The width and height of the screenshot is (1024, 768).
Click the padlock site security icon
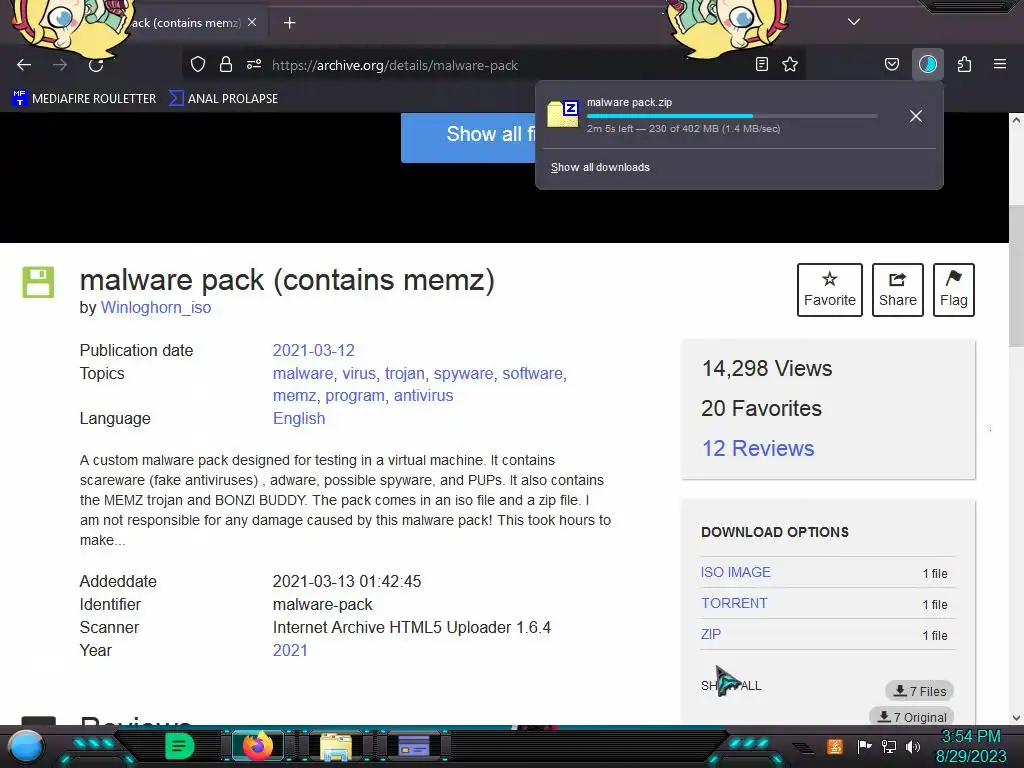coord(226,65)
